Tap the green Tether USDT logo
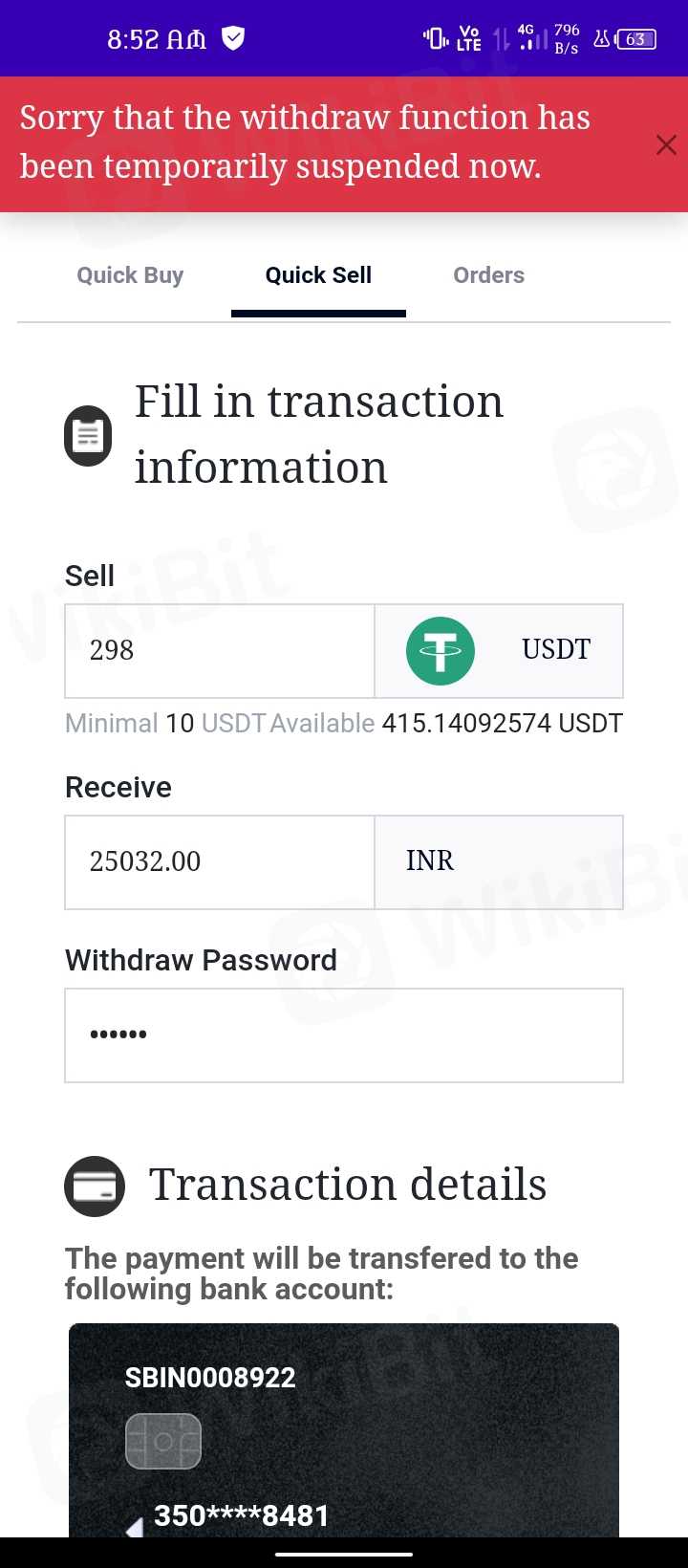The width and height of the screenshot is (688, 1568). point(441,651)
